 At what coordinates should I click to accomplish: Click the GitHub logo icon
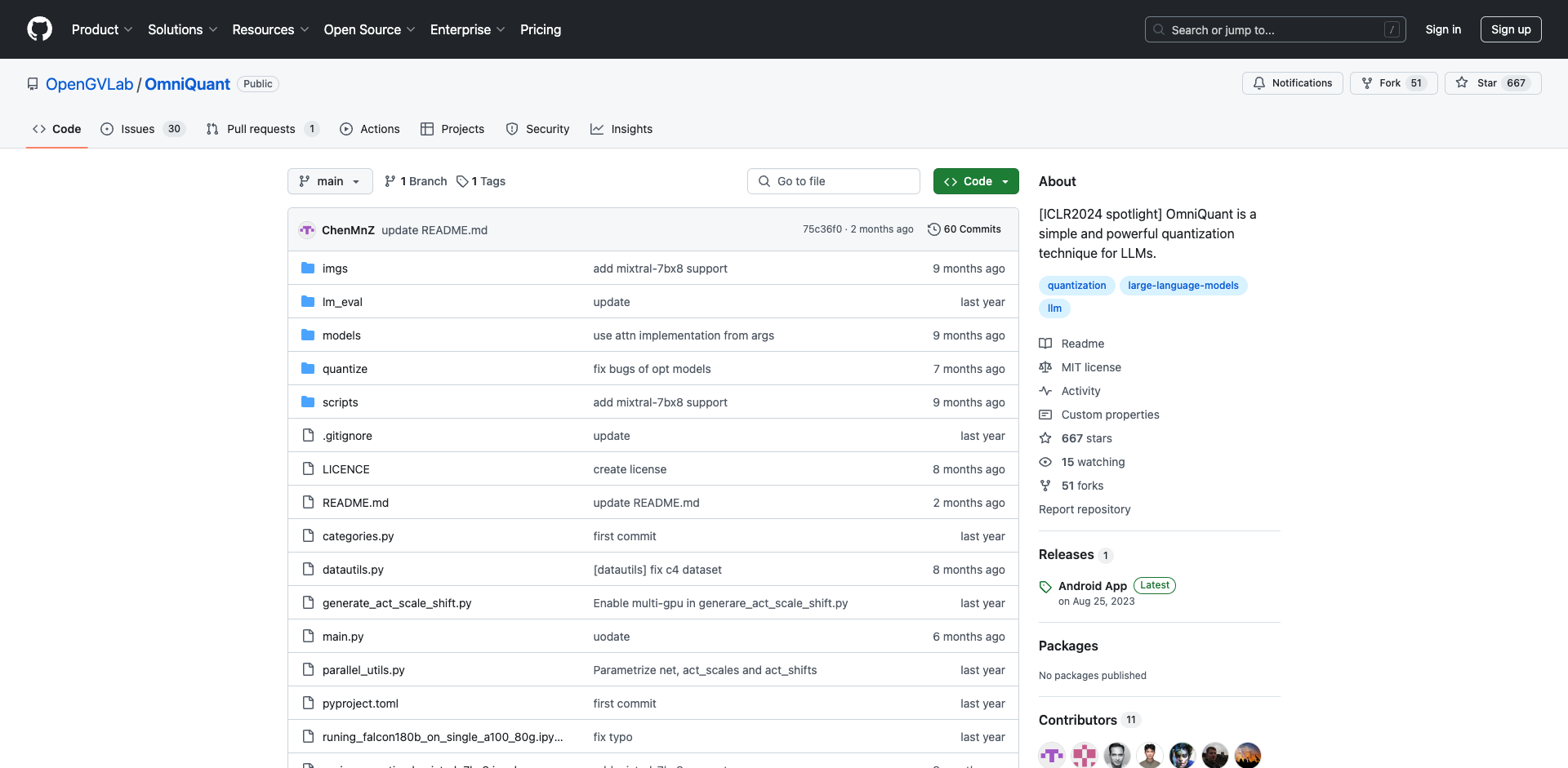pyautogui.click(x=39, y=29)
